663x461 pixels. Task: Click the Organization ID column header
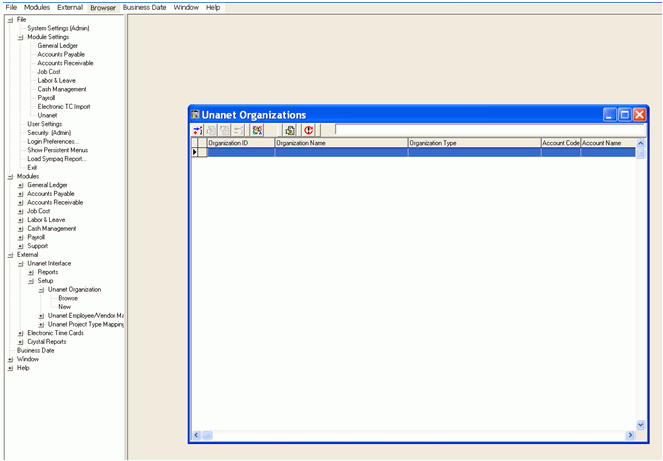(x=241, y=143)
